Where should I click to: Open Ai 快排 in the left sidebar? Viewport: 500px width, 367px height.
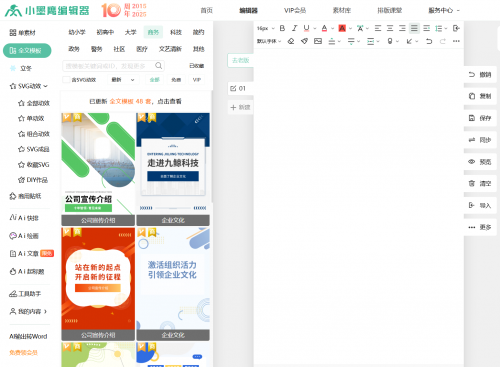[24, 218]
